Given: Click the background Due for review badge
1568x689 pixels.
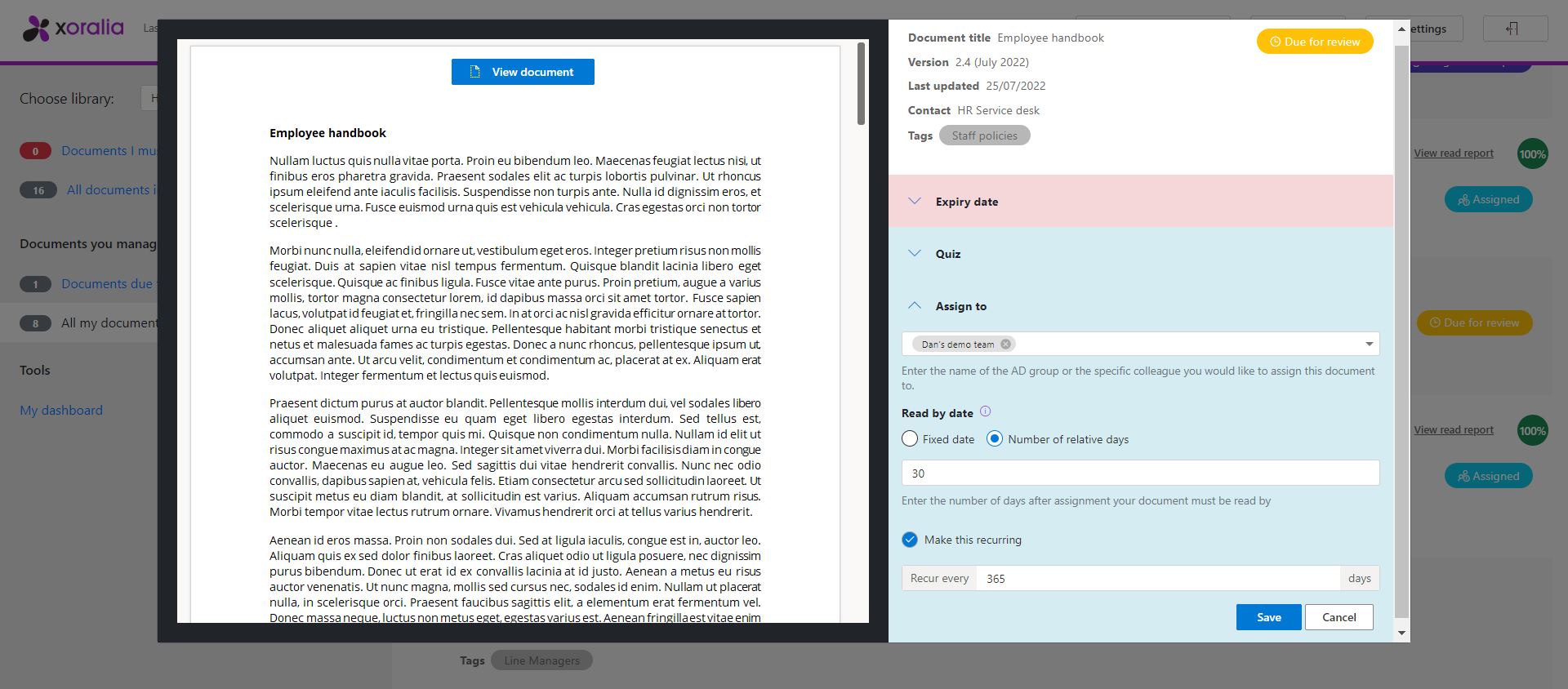Looking at the screenshot, I should (x=1474, y=322).
